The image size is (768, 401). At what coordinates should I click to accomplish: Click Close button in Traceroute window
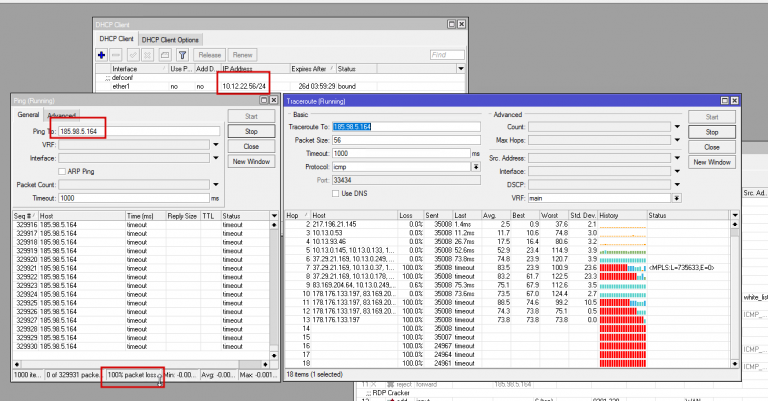712,147
